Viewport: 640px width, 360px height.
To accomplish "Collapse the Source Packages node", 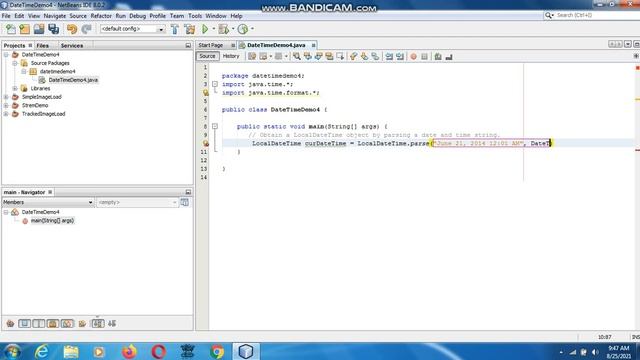I will pyautogui.click(x=15, y=63).
